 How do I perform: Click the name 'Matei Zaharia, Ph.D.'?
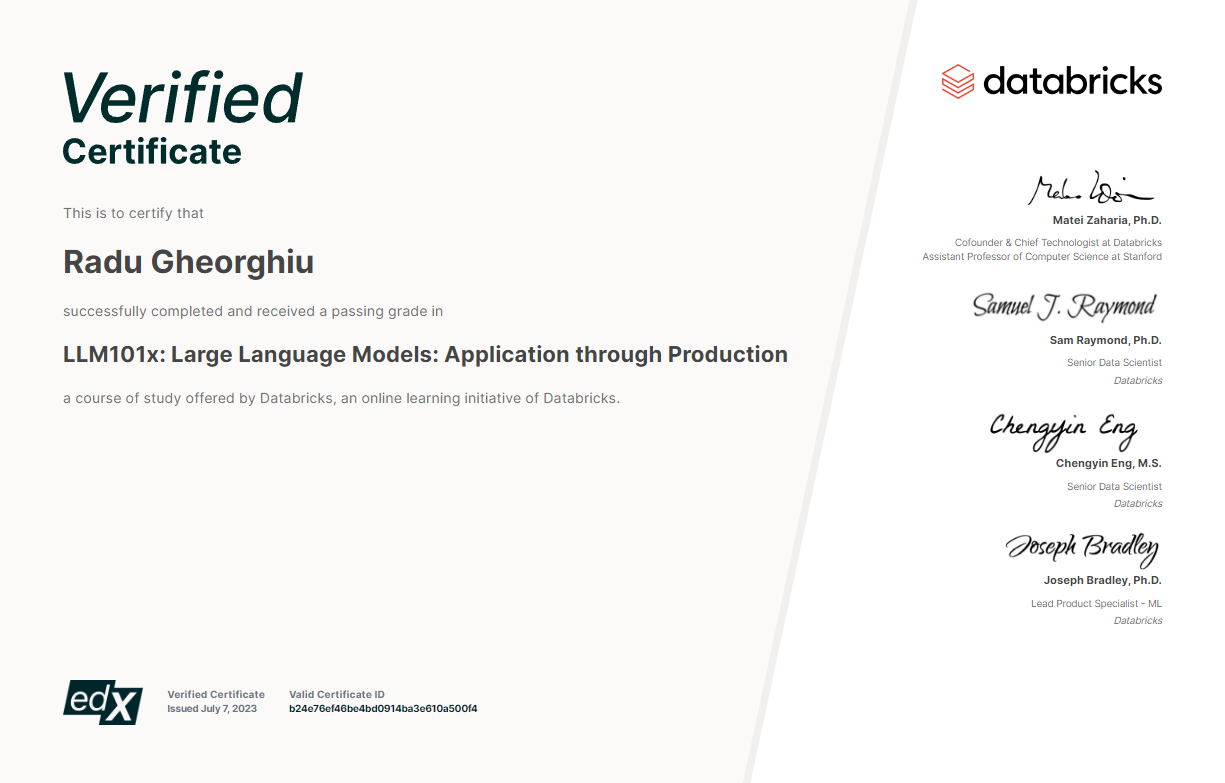(x=1107, y=220)
